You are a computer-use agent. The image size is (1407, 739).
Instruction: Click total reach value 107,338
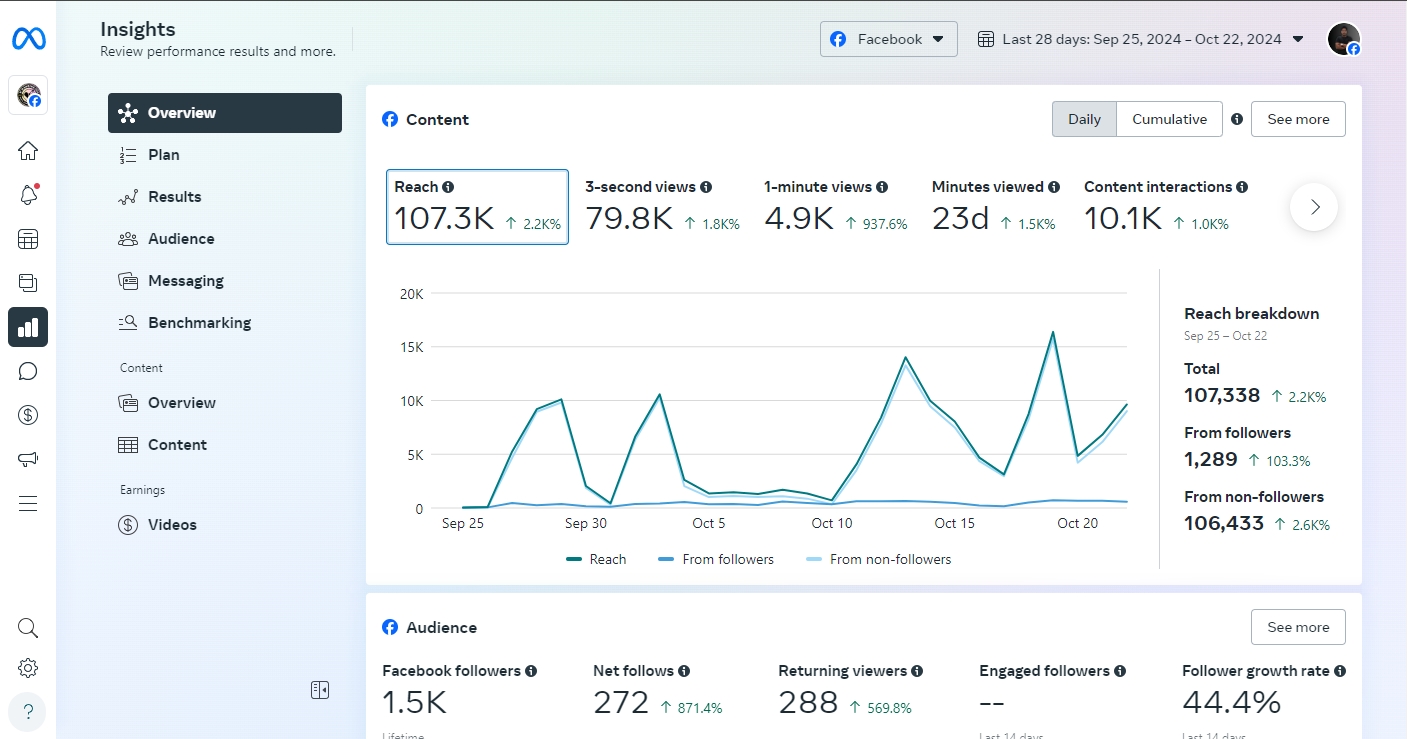(x=1222, y=395)
